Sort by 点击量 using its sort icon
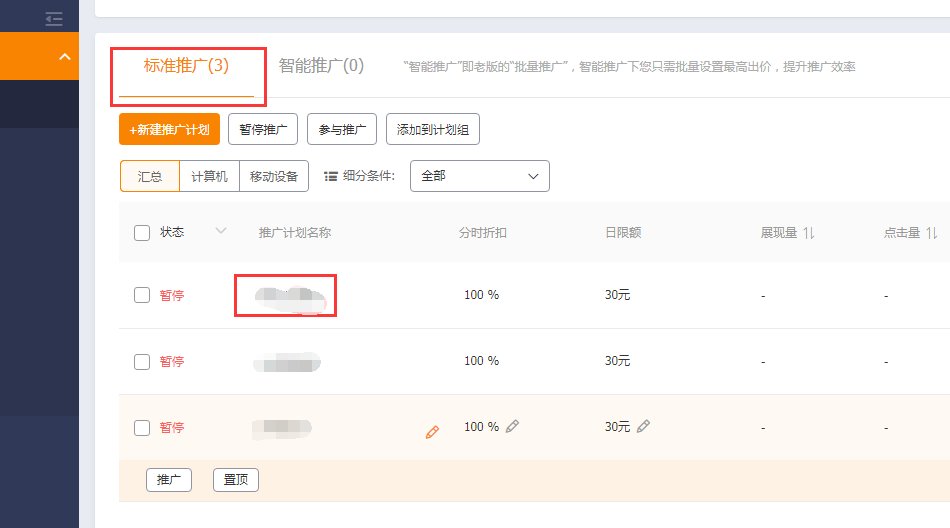Screen dimensions: 950x528 point(932,233)
